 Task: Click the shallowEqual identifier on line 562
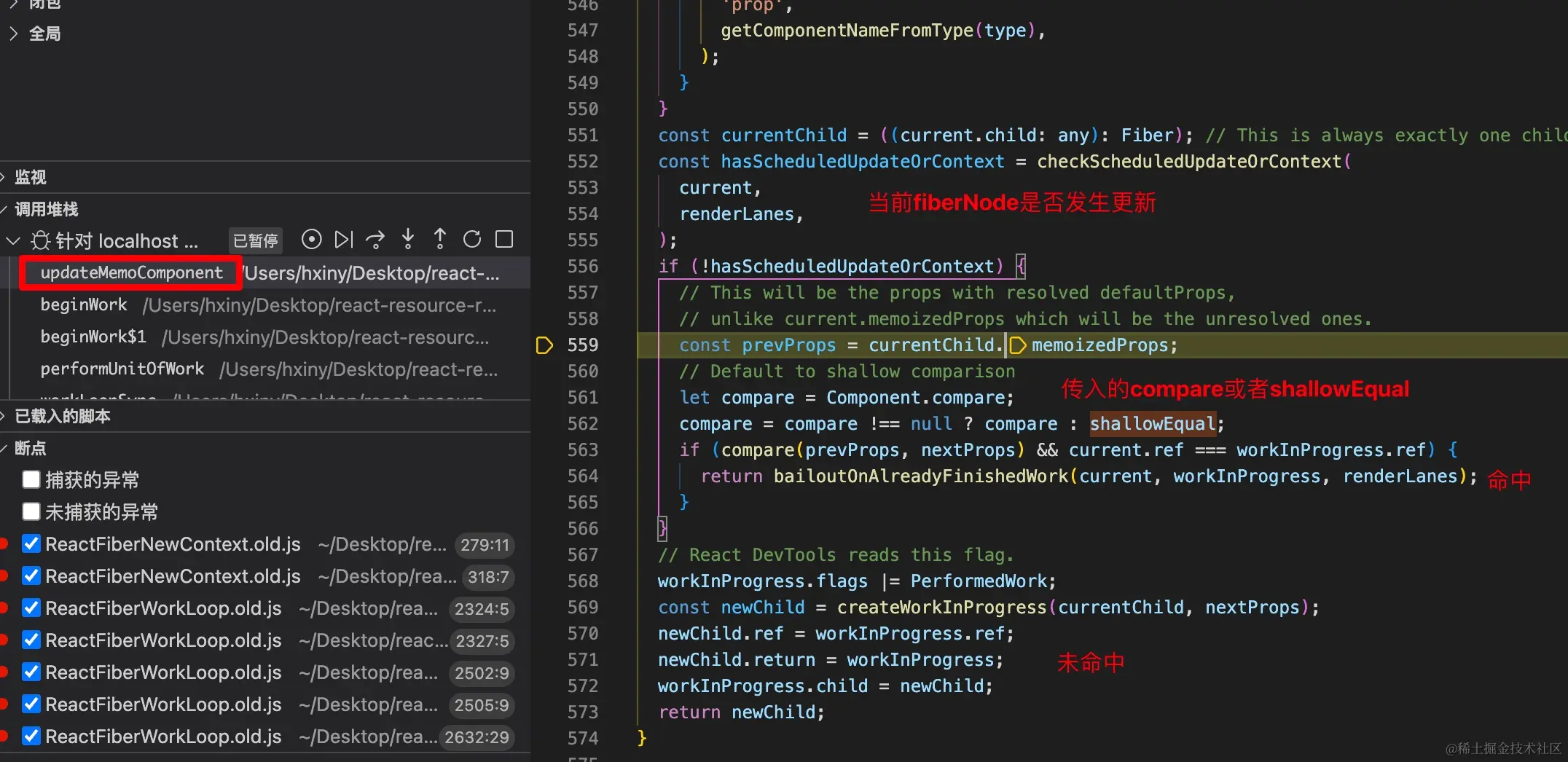(x=1153, y=424)
